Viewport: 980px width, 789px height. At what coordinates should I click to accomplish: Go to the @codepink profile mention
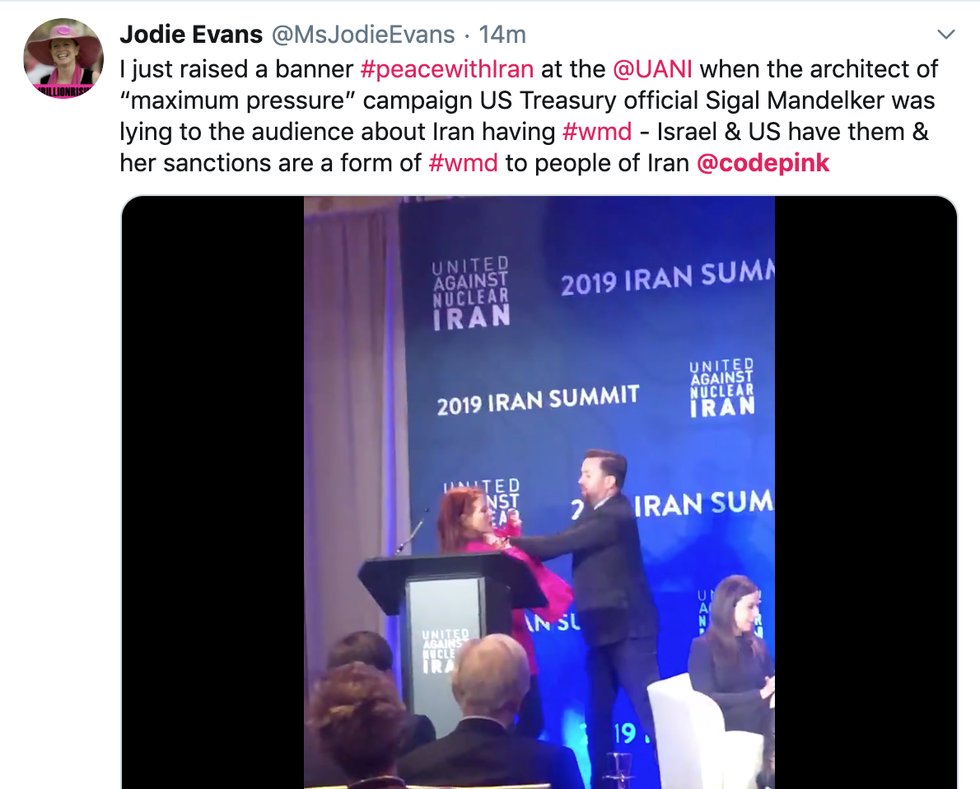click(x=762, y=163)
